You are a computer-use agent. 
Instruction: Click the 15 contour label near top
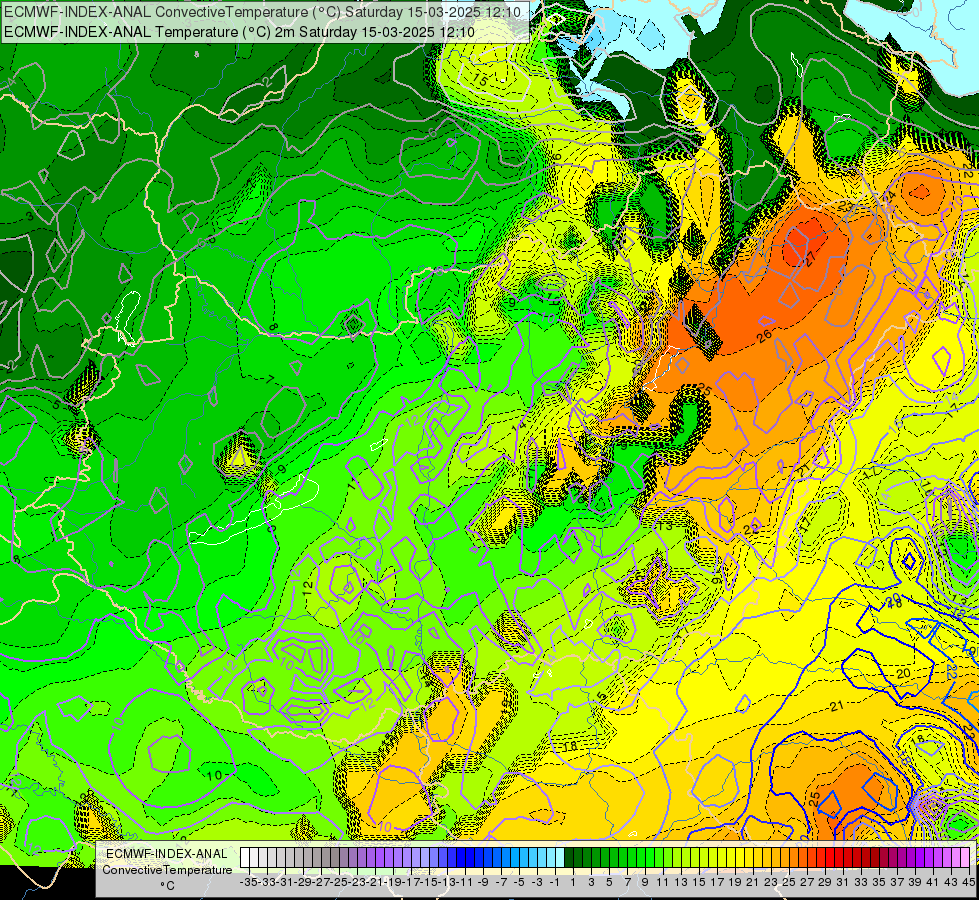[x=480, y=79]
